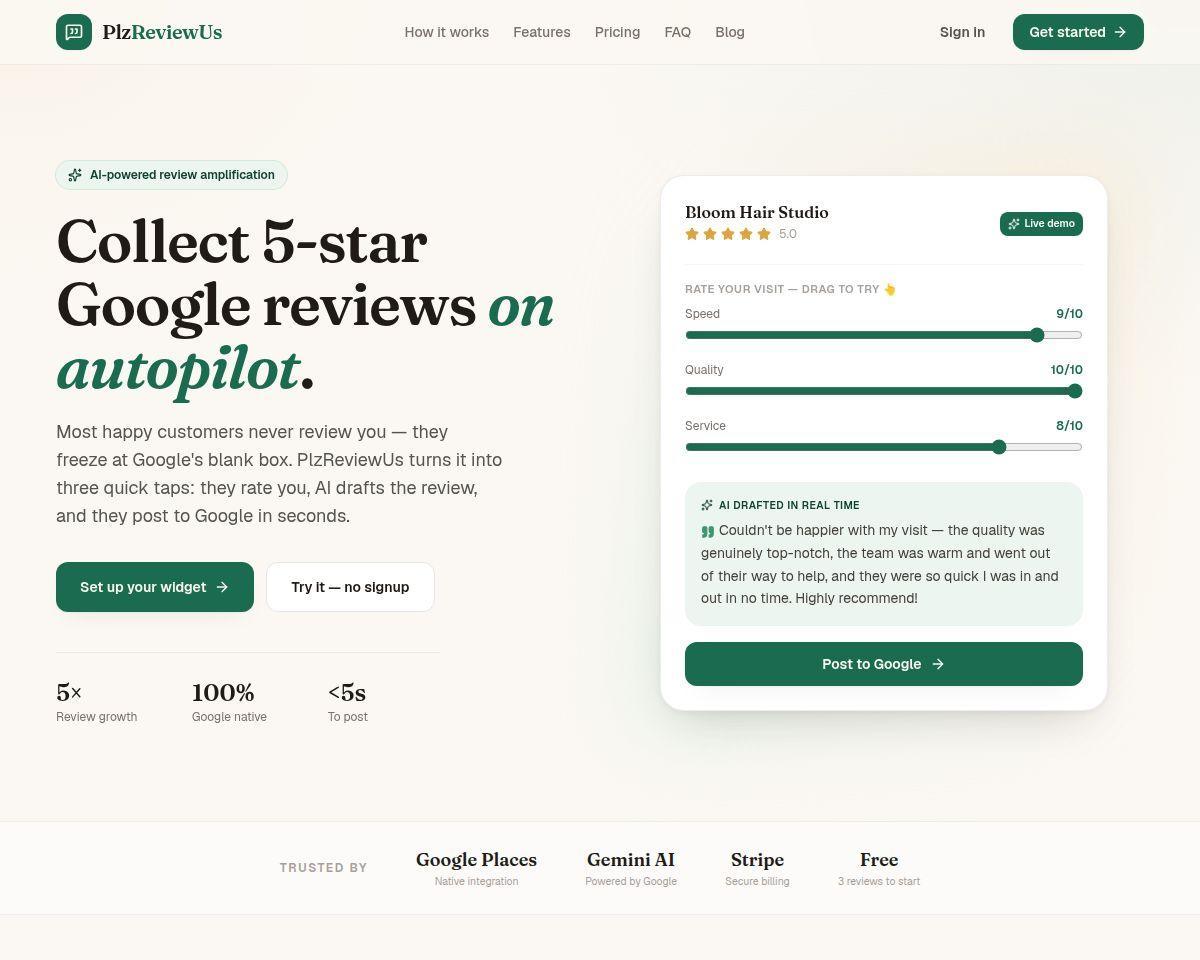Click the 10/10 Quality score

pos(1066,370)
